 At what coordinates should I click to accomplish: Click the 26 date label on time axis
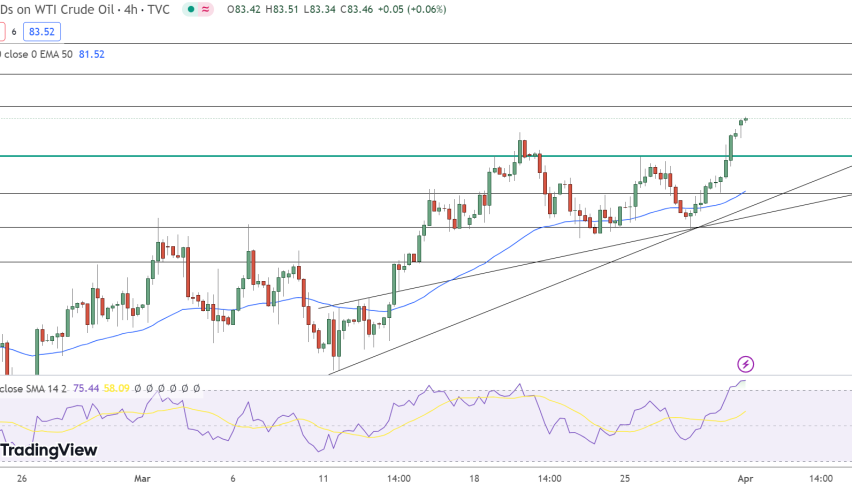tap(22, 478)
